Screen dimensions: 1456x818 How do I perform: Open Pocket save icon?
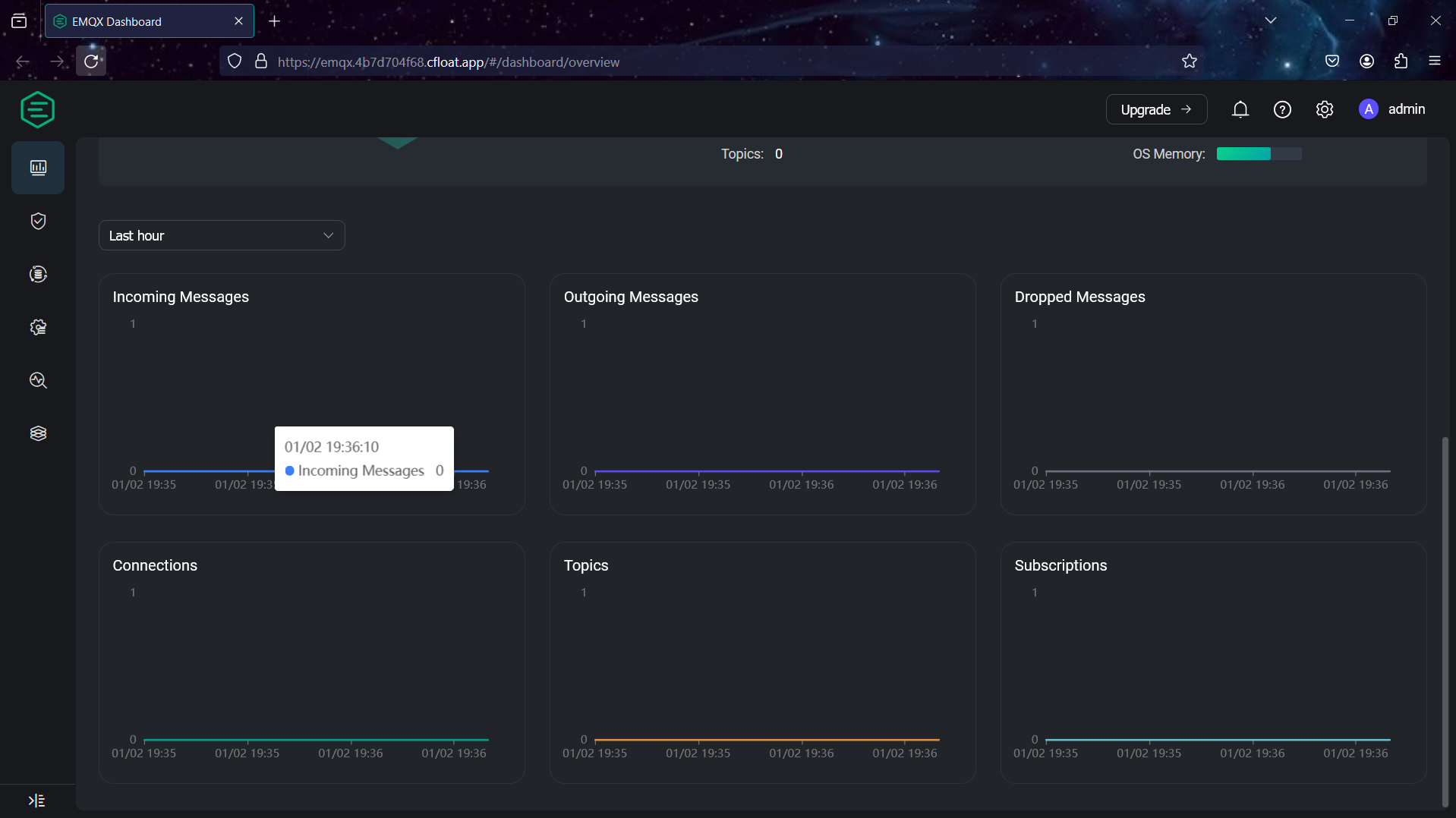click(1332, 61)
